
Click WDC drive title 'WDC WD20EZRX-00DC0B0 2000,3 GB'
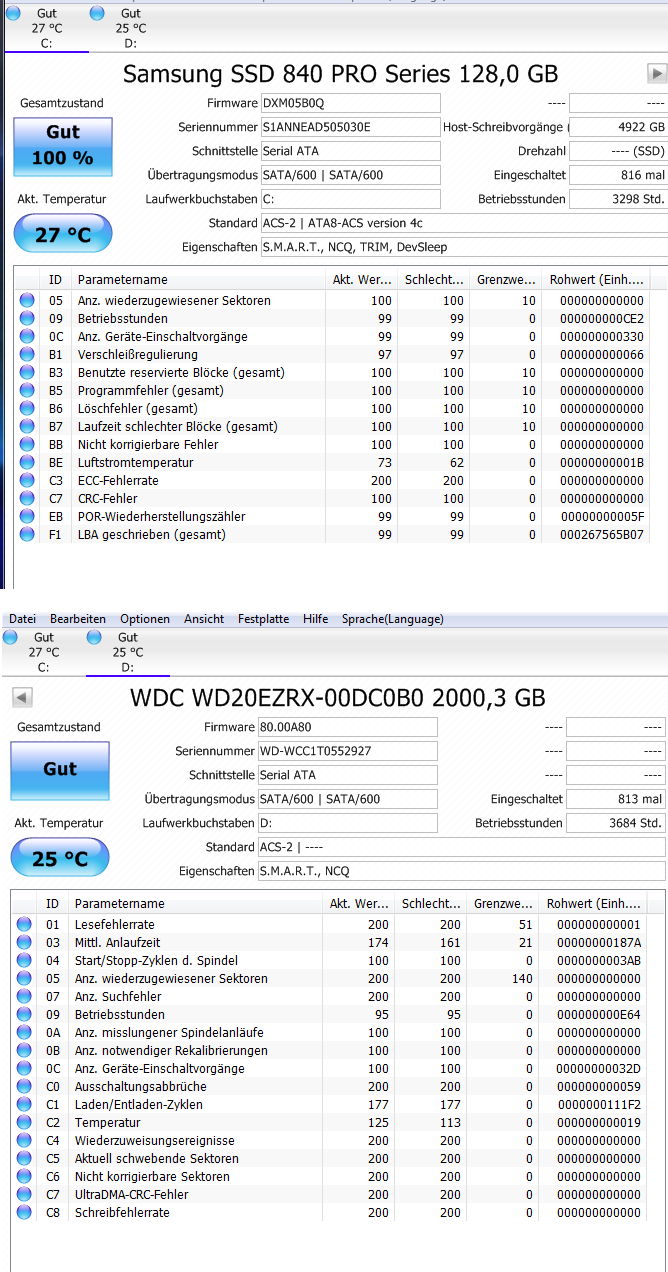click(x=338, y=697)
